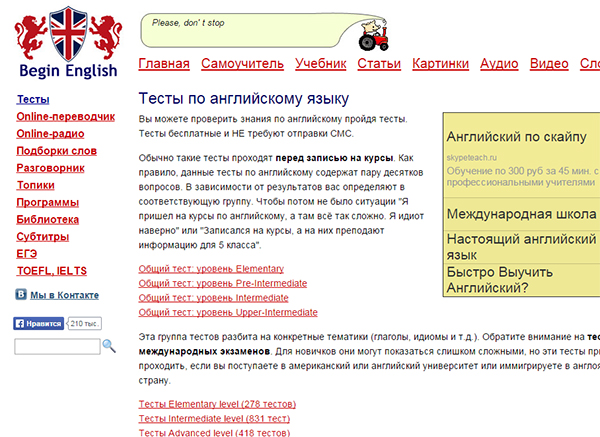Select Аудио in the top navigation
600x437 pixels.
[499, 64]
